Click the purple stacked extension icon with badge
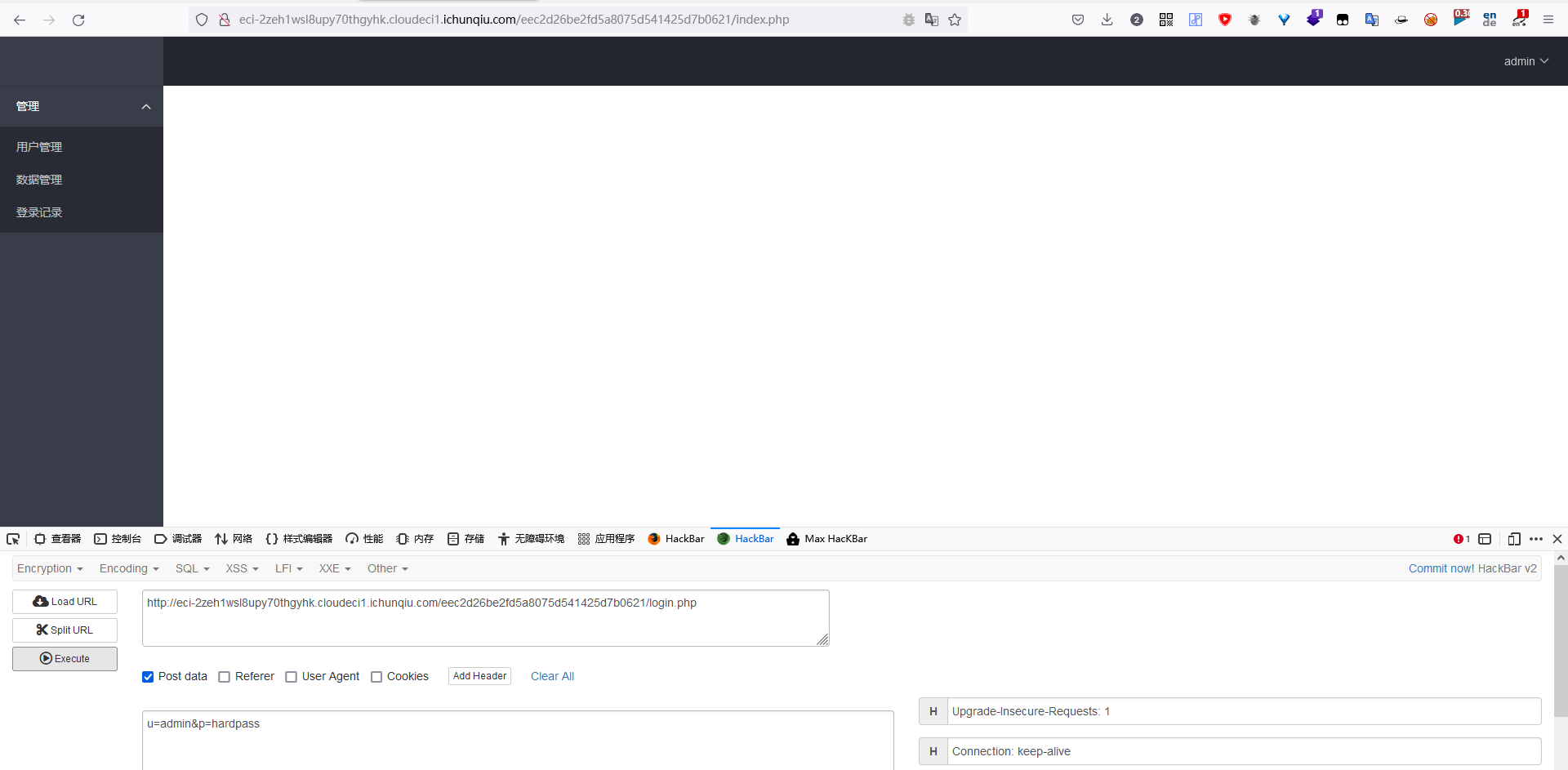 point(1313,18)
